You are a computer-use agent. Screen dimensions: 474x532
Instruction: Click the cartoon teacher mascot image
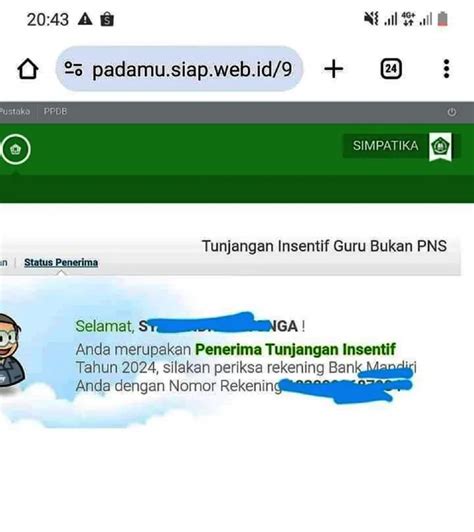pos(12,354)
